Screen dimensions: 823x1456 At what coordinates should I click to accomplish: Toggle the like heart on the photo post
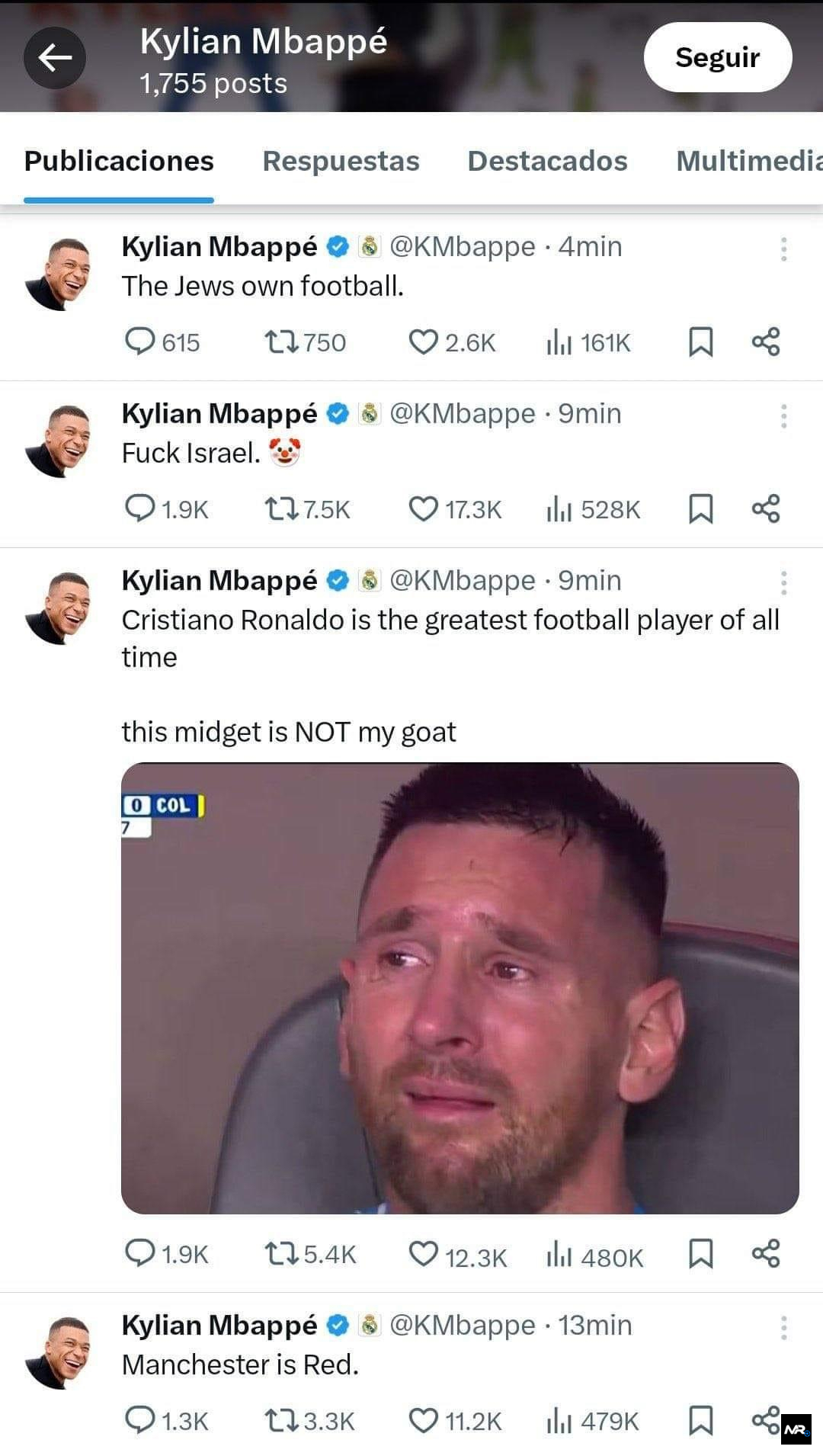pos(424,1254)
